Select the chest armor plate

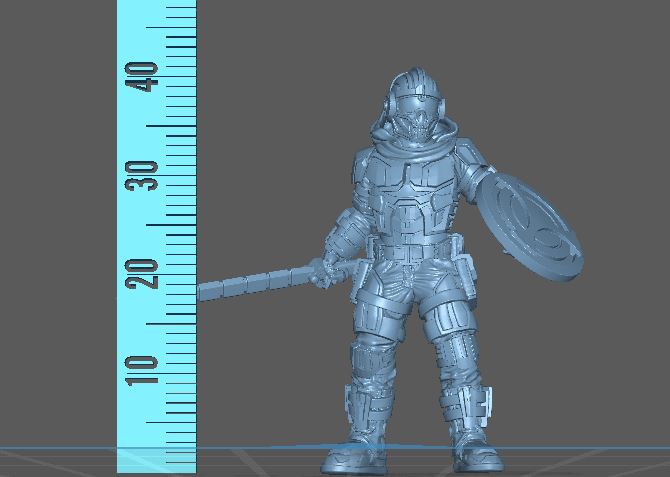click(x=414, y=205)
